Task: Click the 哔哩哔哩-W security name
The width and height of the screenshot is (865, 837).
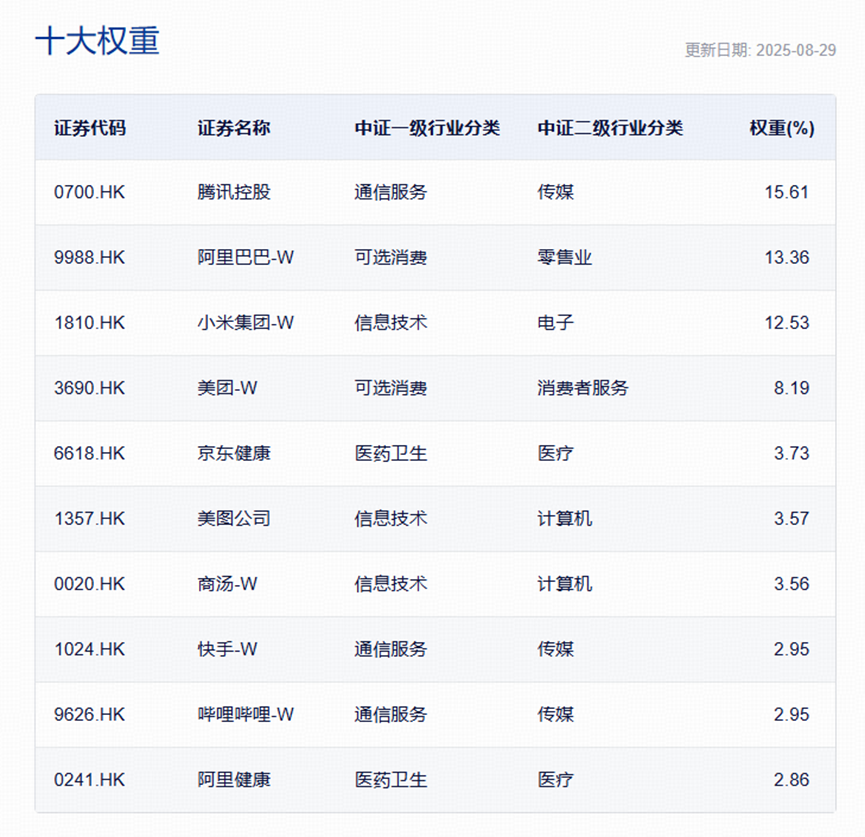Action: (245, 715)
